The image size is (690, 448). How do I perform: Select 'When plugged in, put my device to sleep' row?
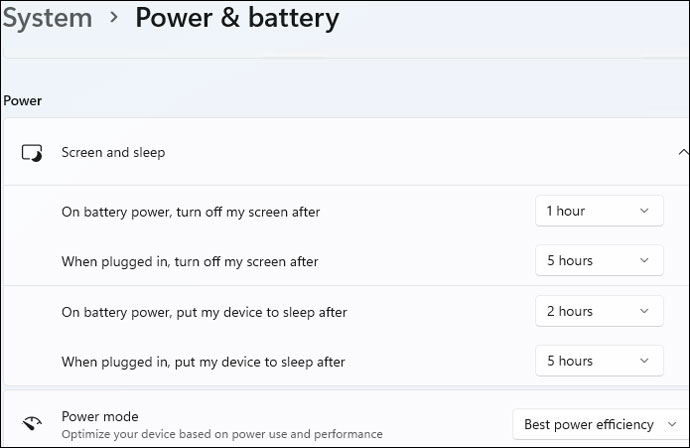pyautogui.click(x=203, y=362)
